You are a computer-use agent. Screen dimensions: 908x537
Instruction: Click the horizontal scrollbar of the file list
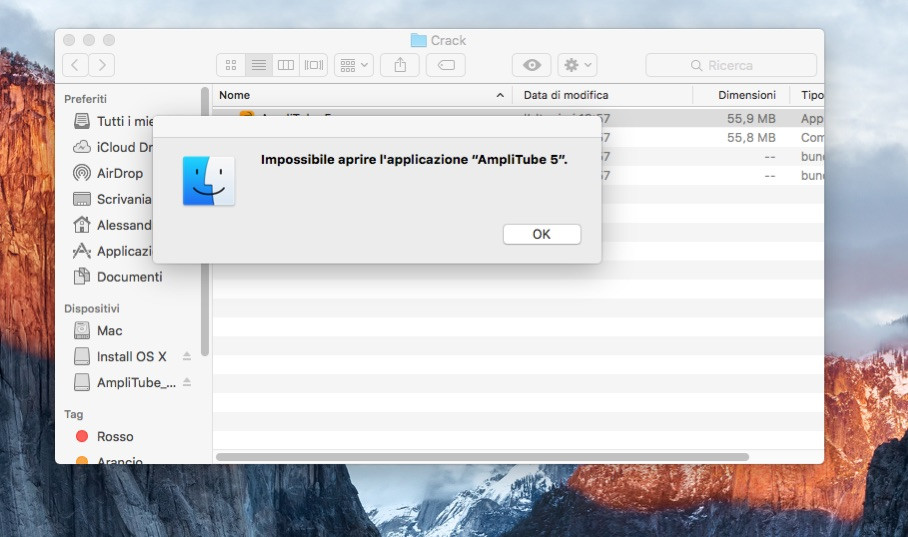(x=482, y=457)
